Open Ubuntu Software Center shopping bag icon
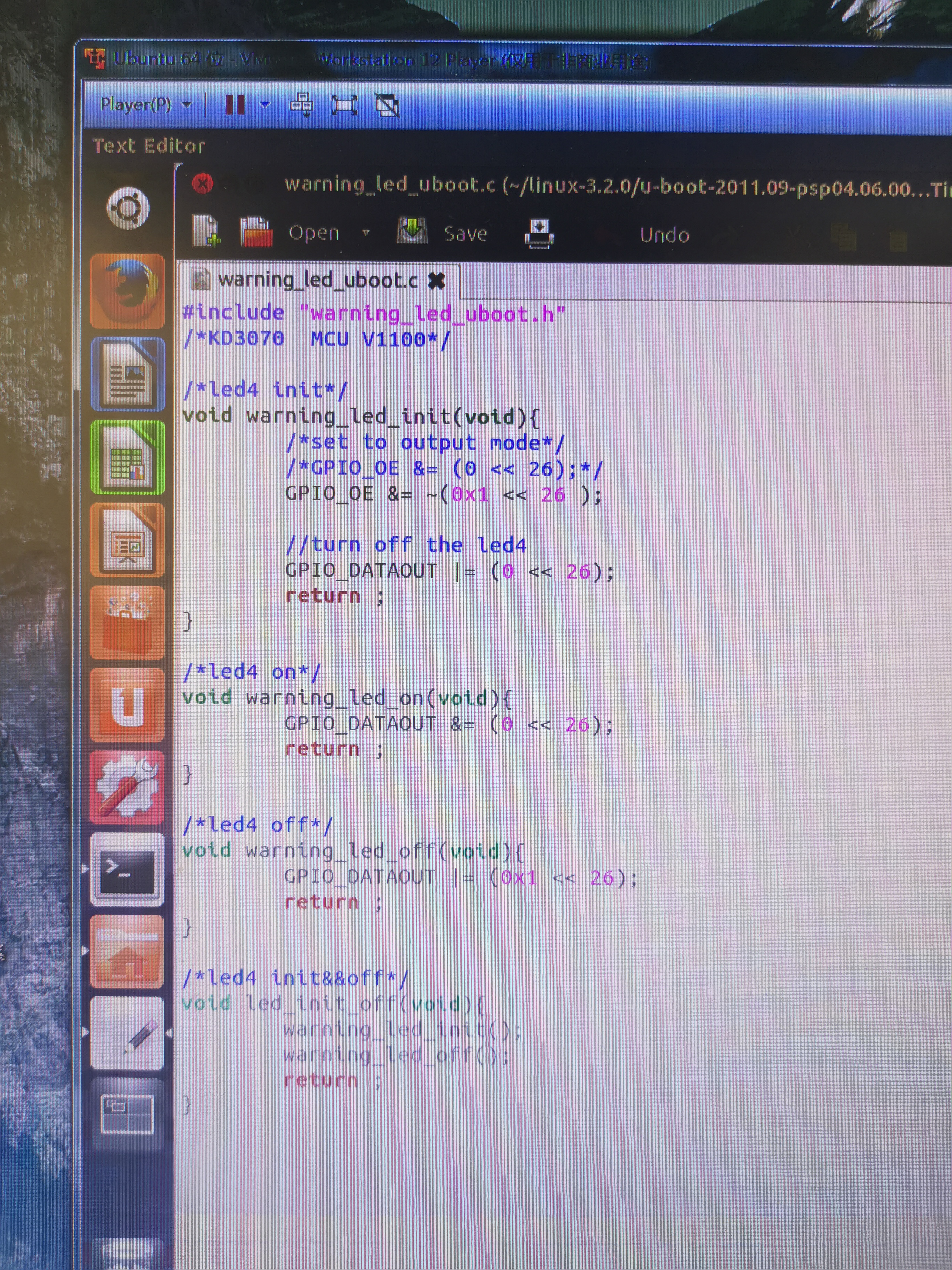Image resolution: width=952 pixels, height=1270 pixels. click(127, 622)
